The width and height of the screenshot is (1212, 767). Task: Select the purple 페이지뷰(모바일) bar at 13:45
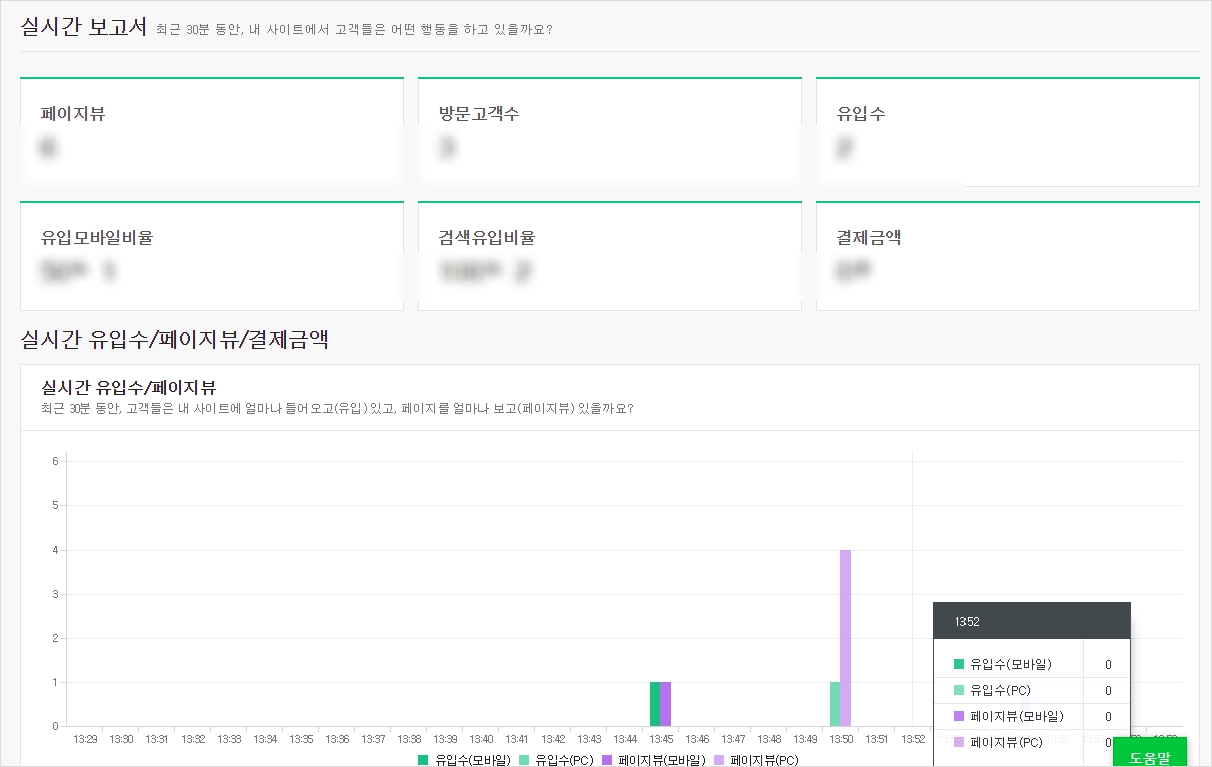[665, 704]
